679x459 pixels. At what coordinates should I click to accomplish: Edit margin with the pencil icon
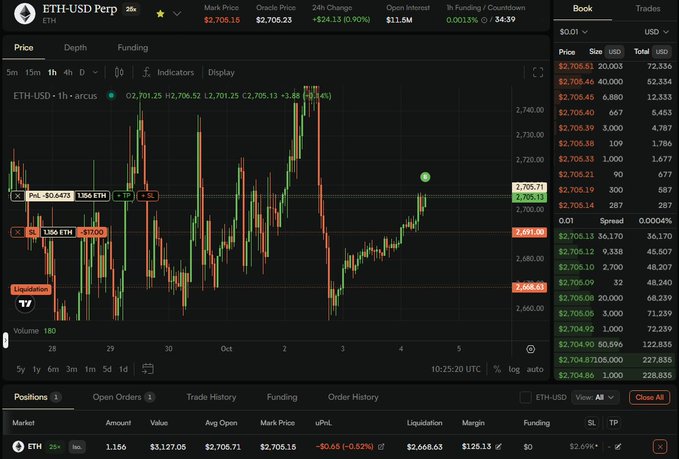pos(498,446)
